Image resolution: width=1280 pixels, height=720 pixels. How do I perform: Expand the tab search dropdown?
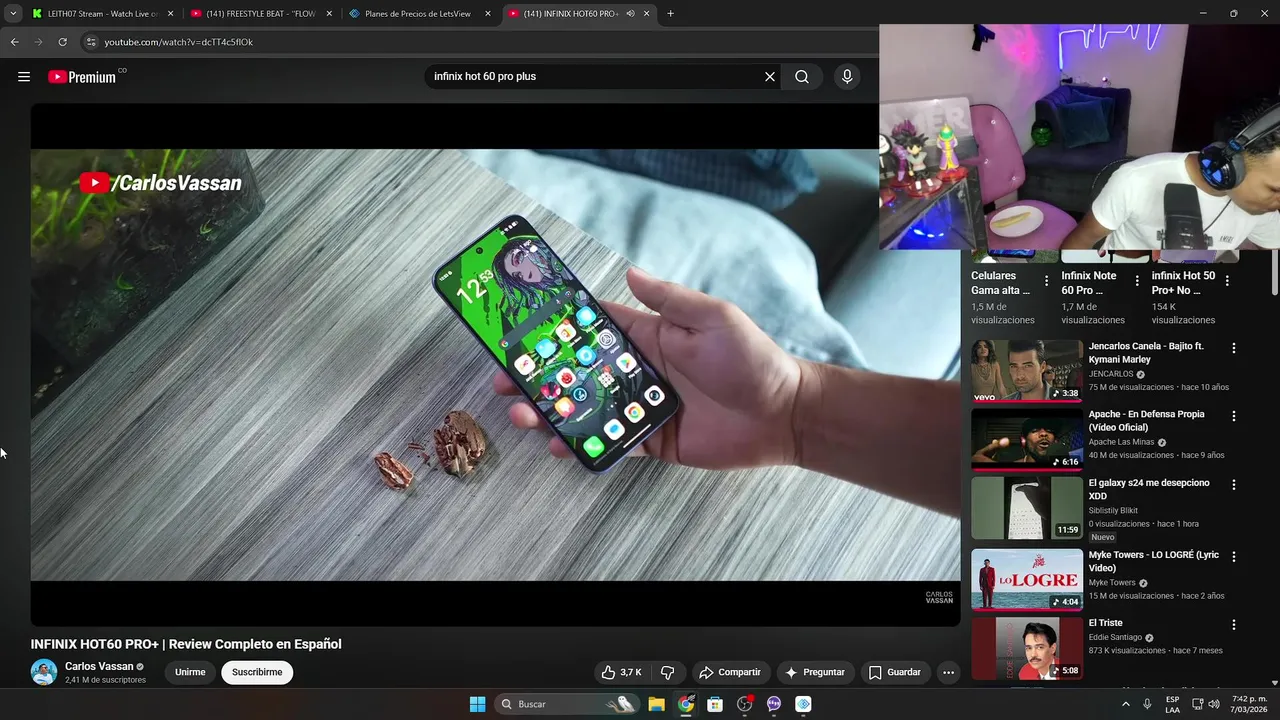pos(13,14)
